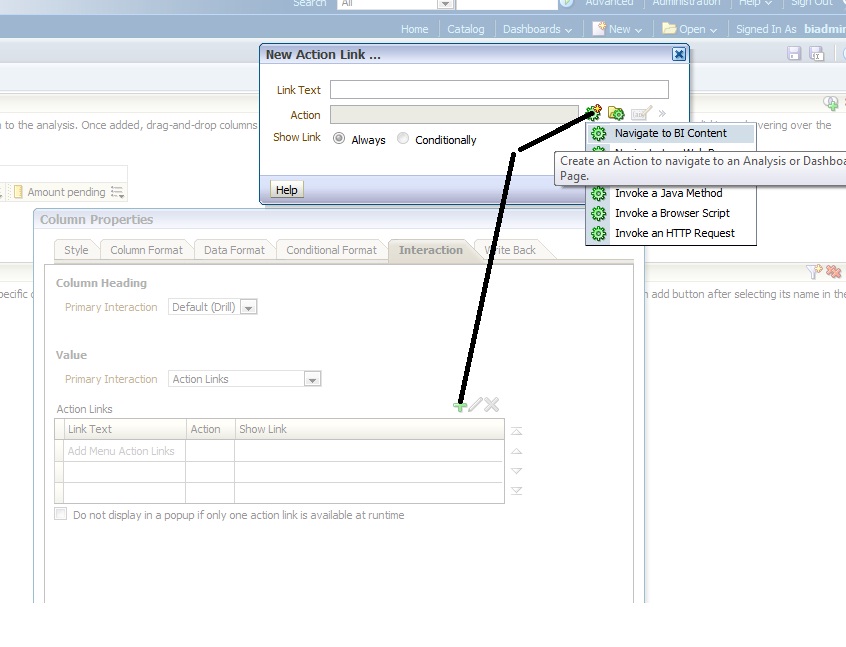Click the green plus to add an Action Link
The image size is (846, 647).
point(461,405)
